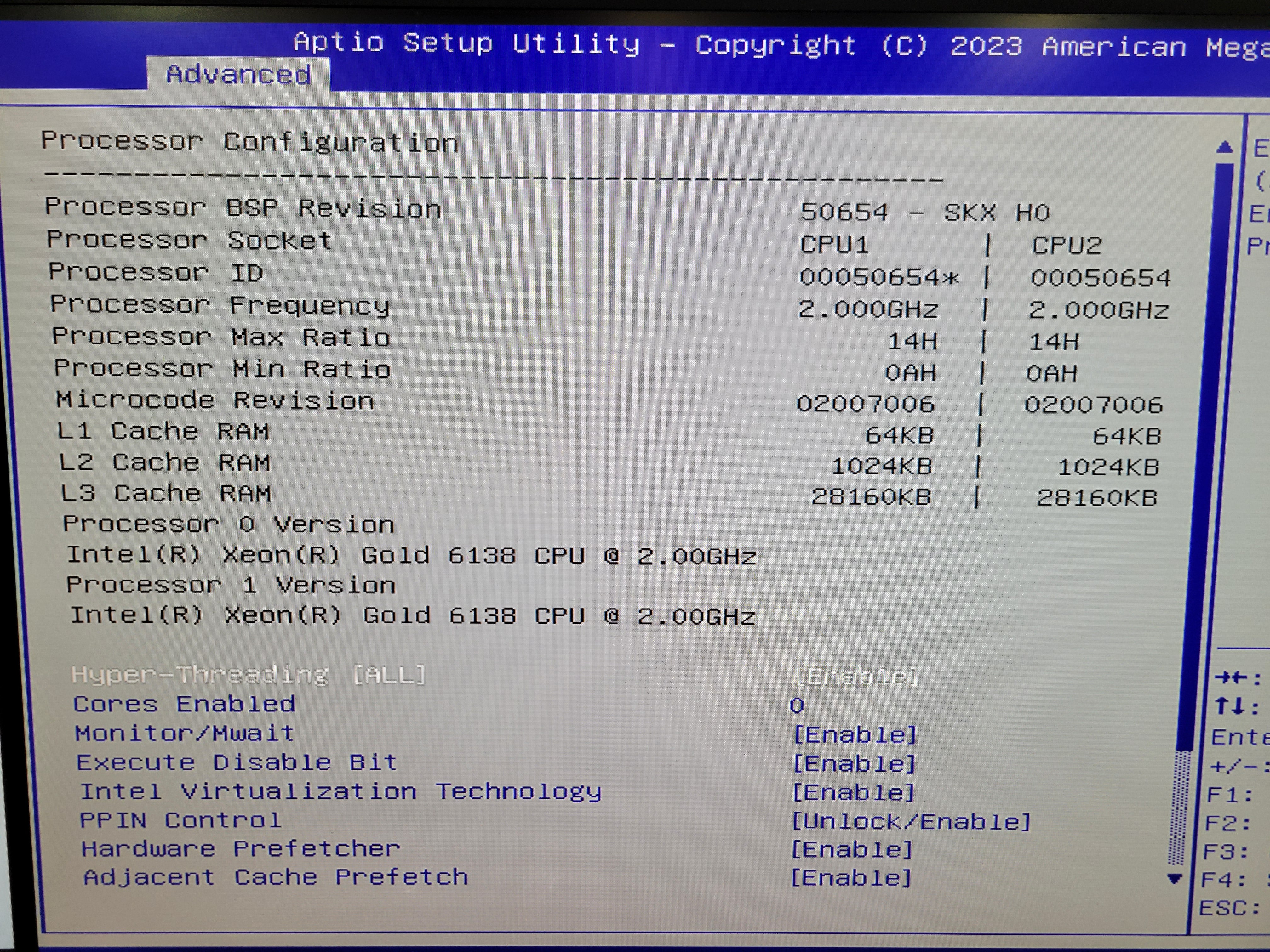
Task: Click the scrollbar up arrow
Action: point(1224,147)
